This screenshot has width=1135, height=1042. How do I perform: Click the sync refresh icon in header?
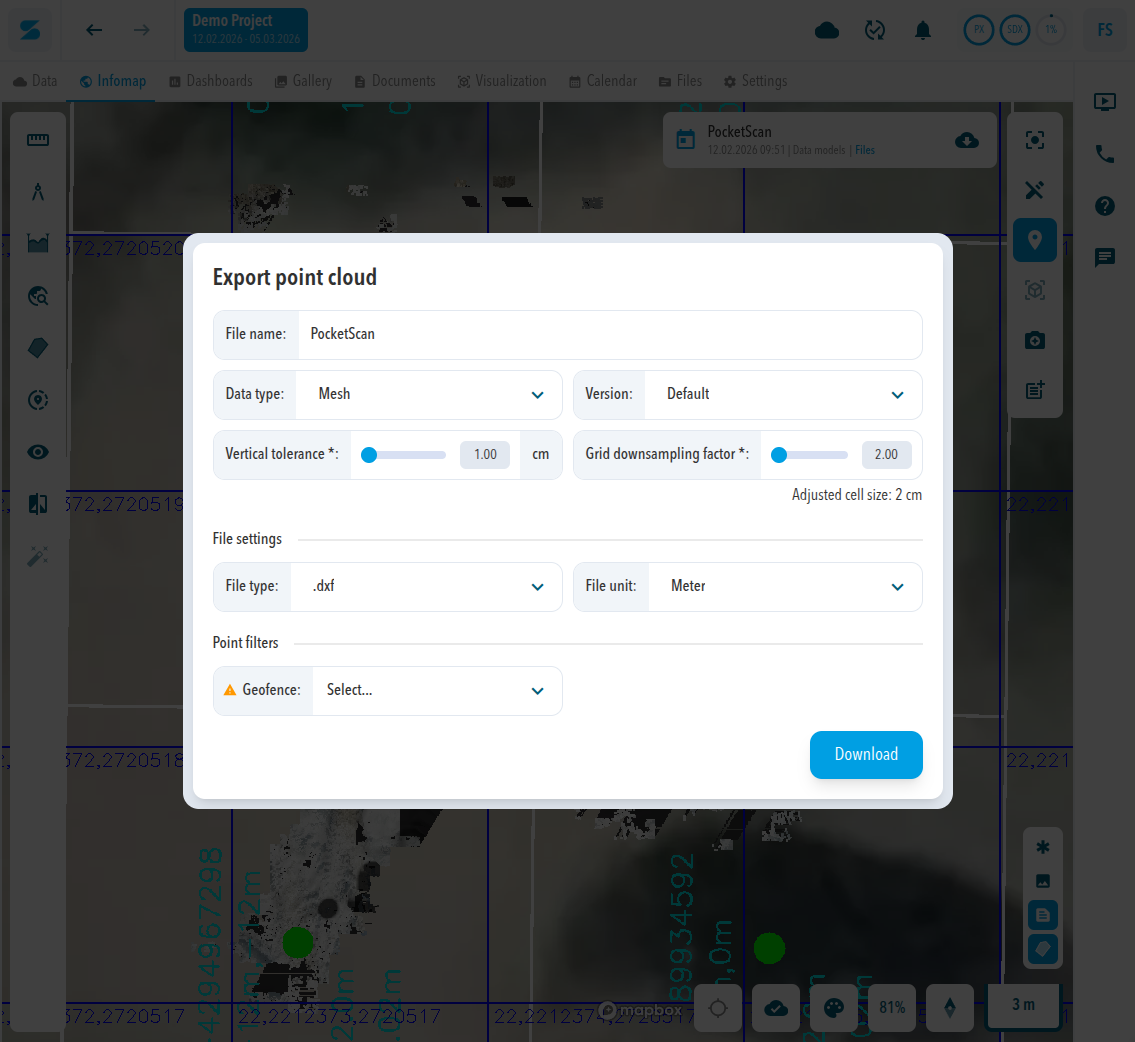click(875, 30)
